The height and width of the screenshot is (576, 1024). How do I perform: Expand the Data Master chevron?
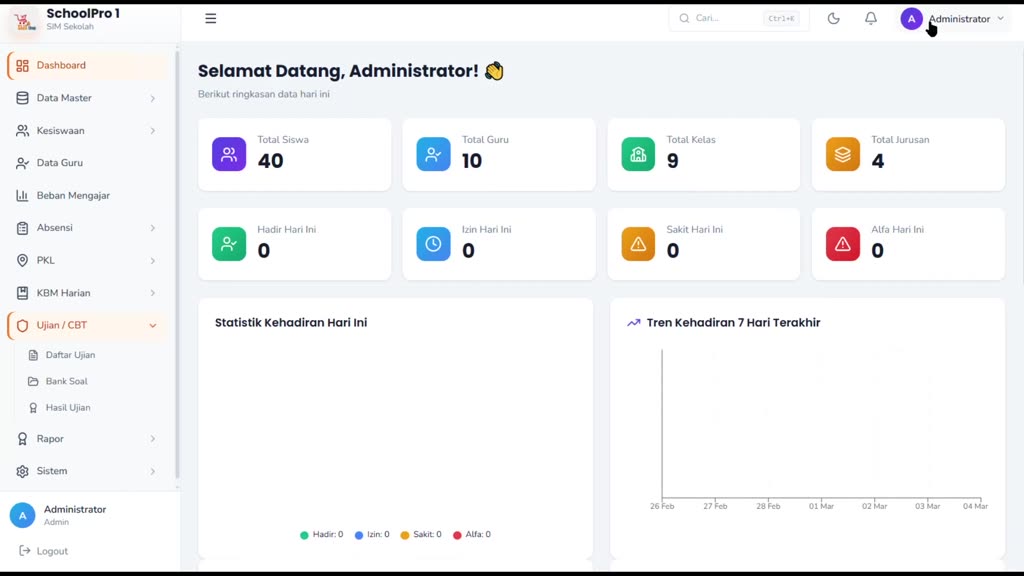[152, 98]
